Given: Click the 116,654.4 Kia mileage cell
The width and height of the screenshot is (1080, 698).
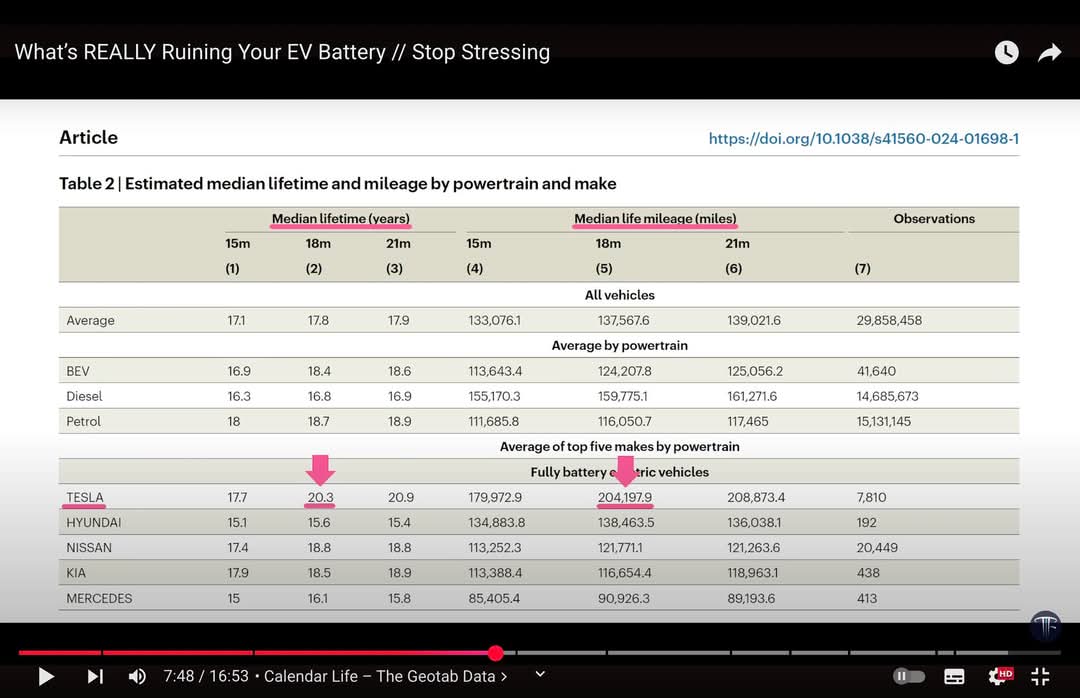Looking at the screenshot, I should [x=625, y=573].
